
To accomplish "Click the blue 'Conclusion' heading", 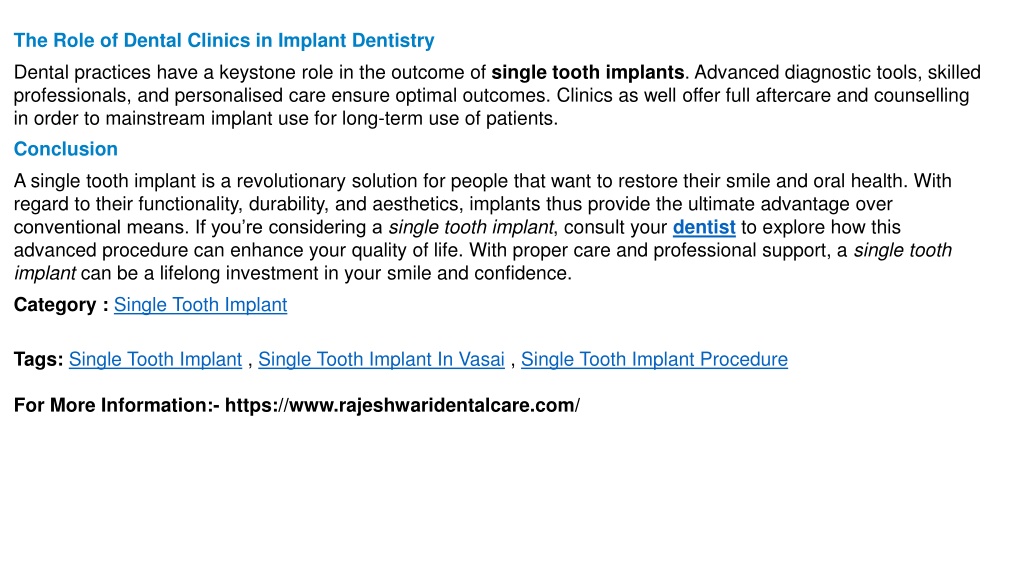I will coord(66,149).
